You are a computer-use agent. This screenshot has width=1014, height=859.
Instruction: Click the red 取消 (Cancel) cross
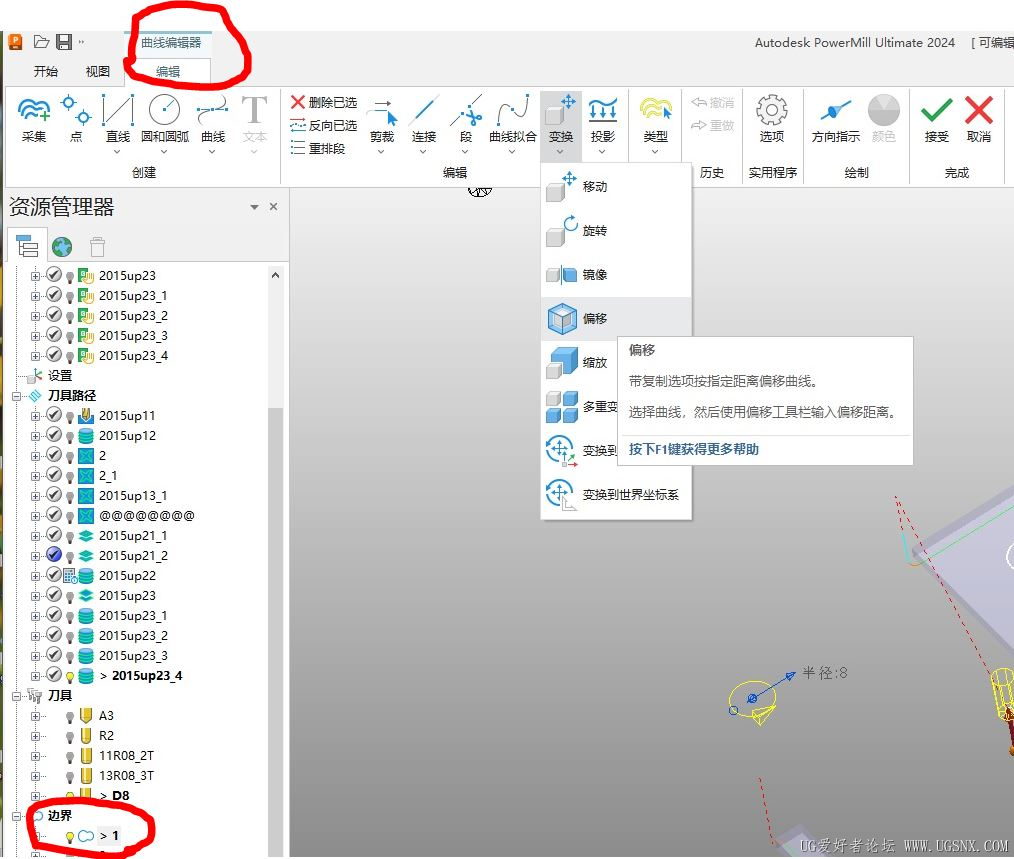pyautogui.click(x=978, y=120)
